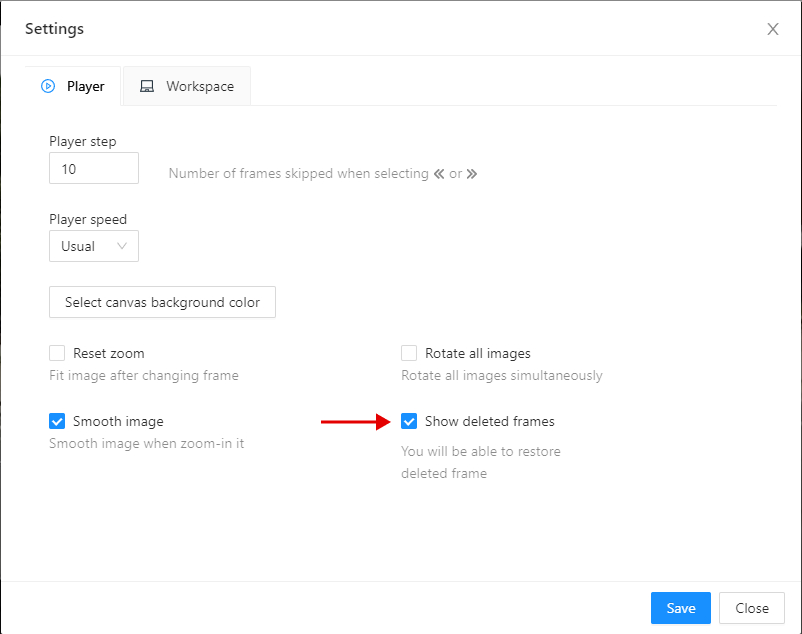Image resolution: width=802 pixels, height=634 pixels.
Task: Click the play-circle icon on Player tab
Action: coord(48,86)
